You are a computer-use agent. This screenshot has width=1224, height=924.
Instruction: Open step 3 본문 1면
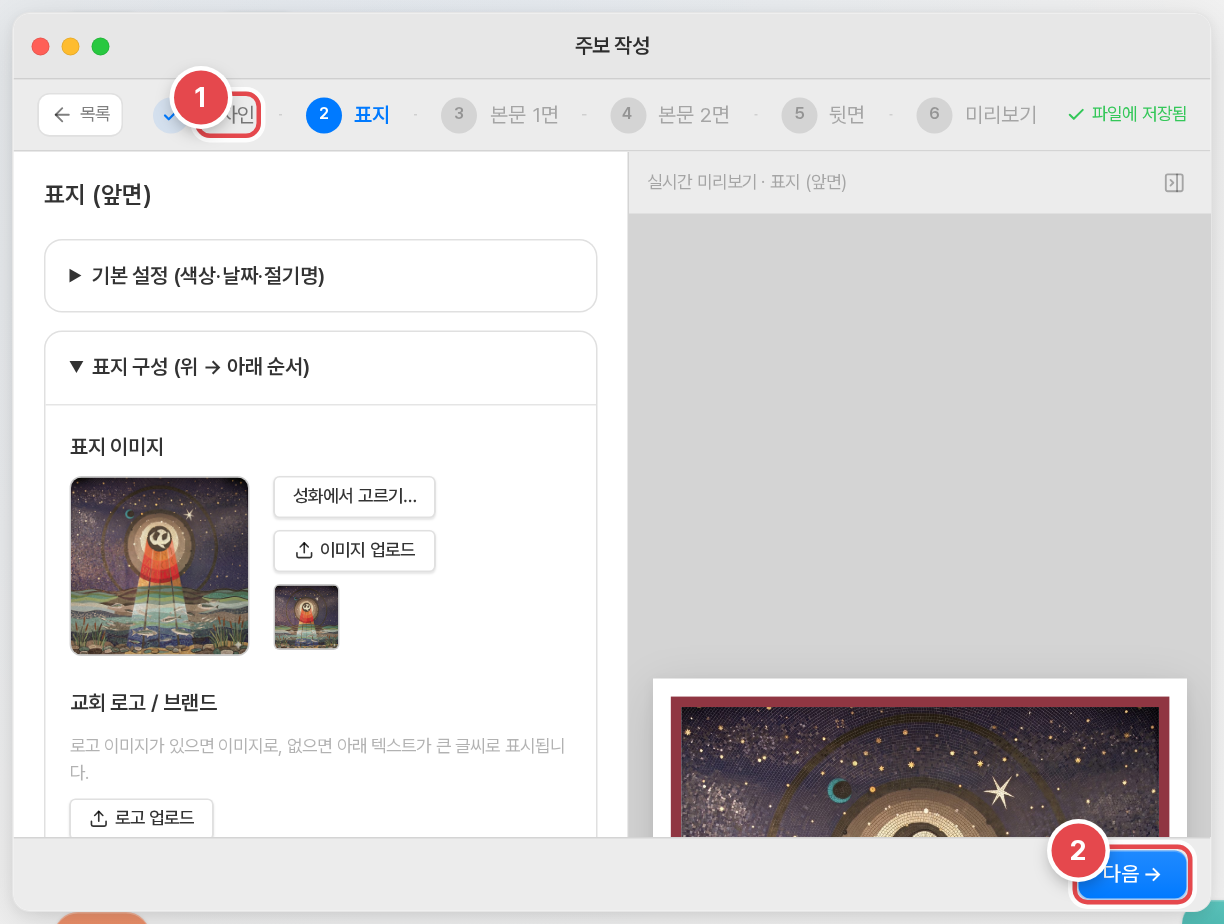click(x=500, y=115)
